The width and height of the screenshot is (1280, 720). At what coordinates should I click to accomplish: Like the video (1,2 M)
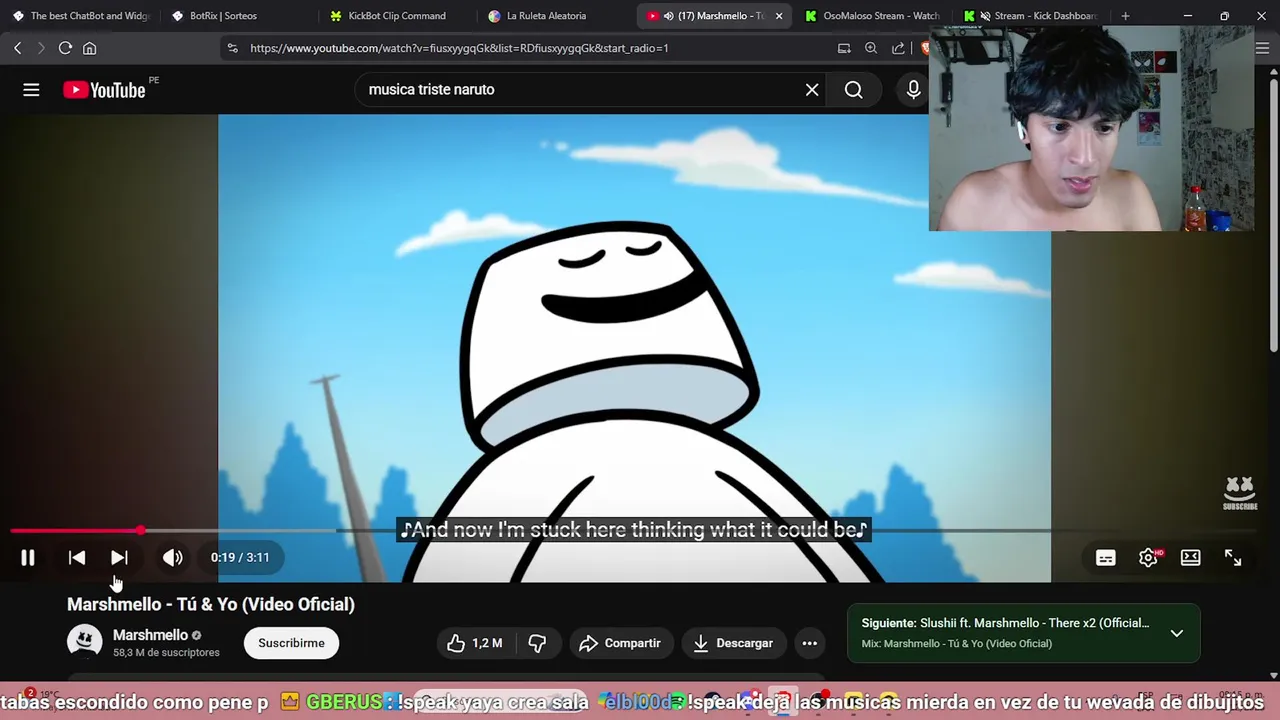click(475, 643)
